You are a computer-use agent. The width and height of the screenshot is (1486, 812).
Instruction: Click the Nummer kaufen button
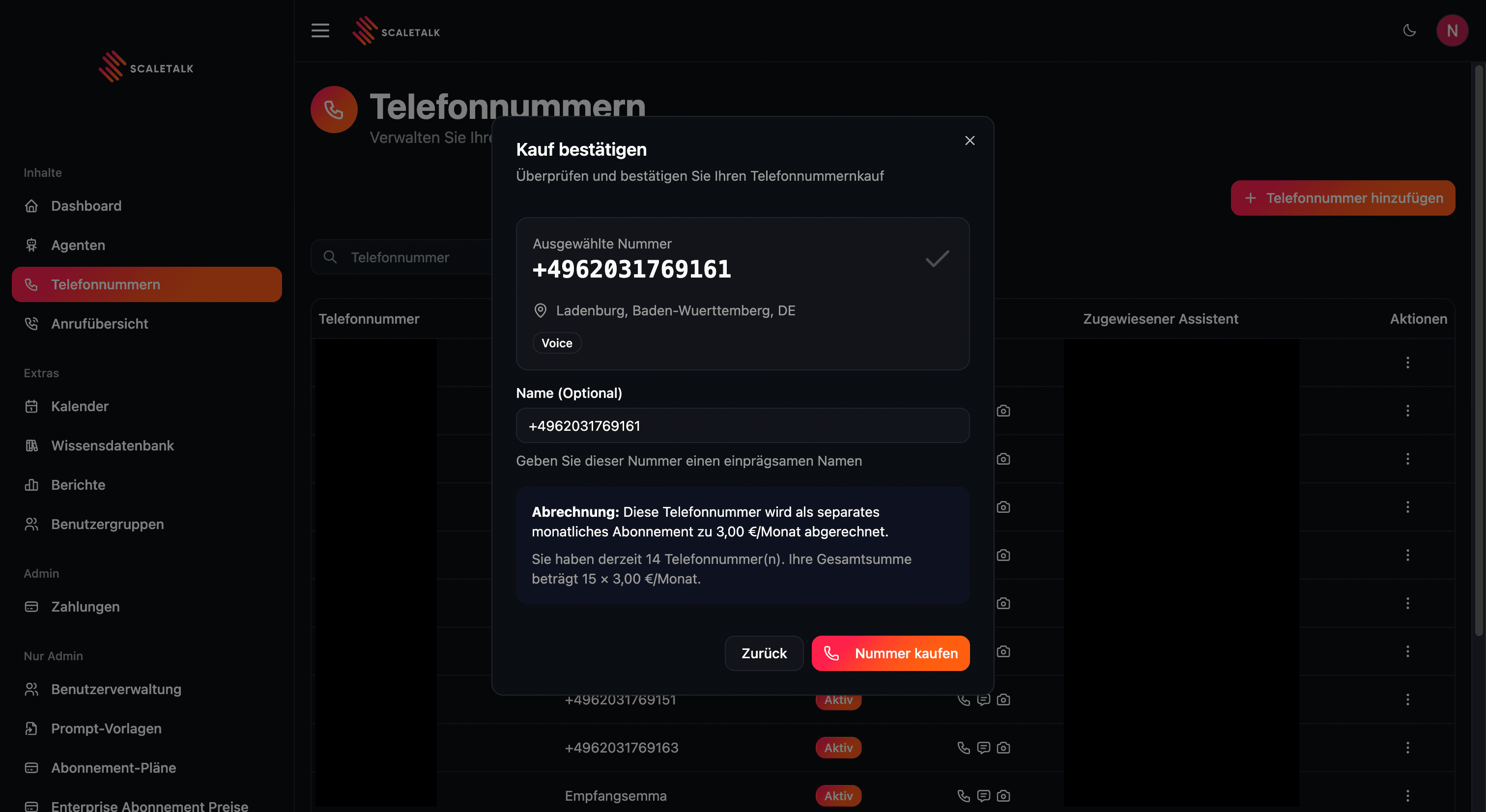890,653
